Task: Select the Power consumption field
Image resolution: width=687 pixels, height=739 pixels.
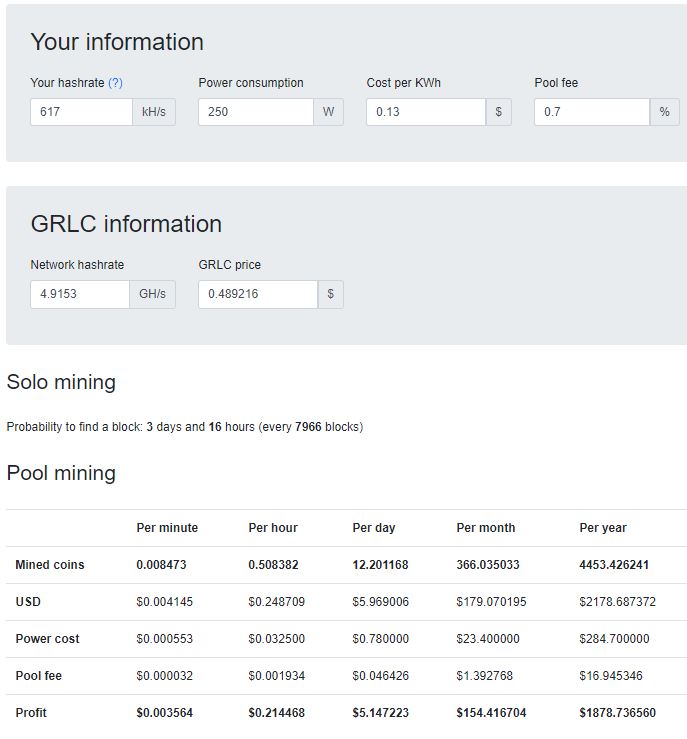Action: [x=256, y=112]
